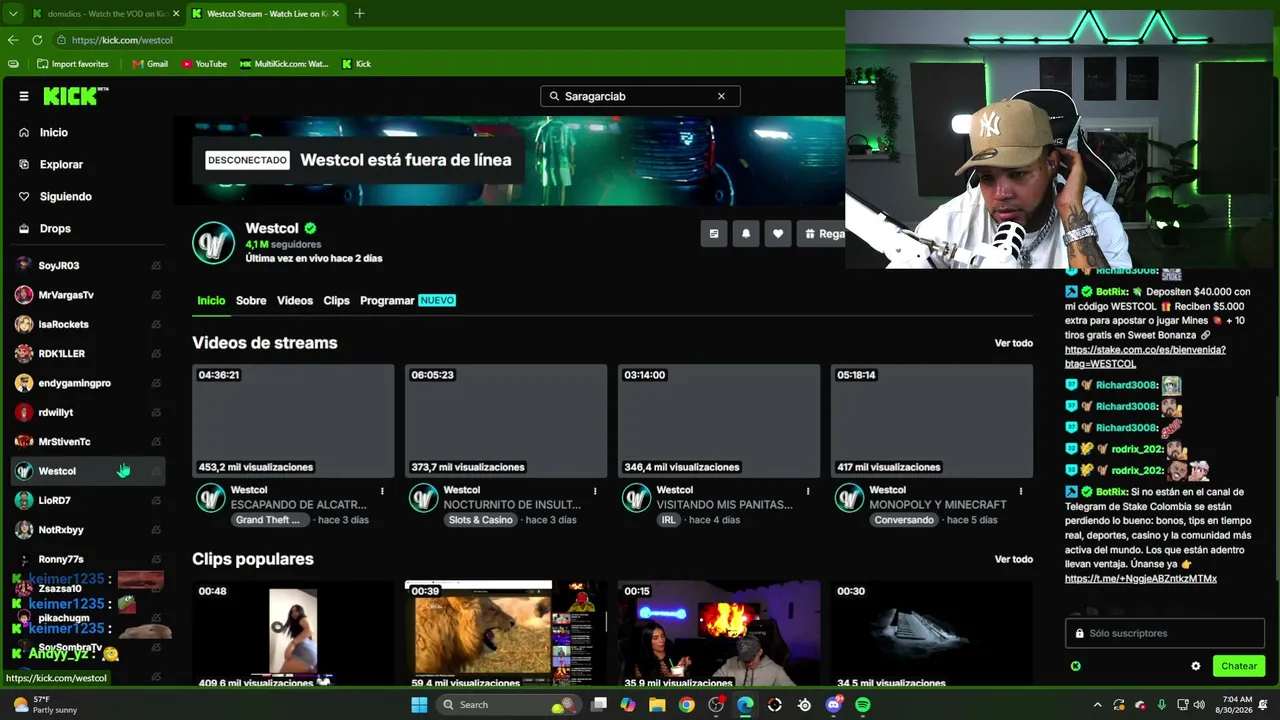
Task: Switch to the Clips tab
Action: 337,300
